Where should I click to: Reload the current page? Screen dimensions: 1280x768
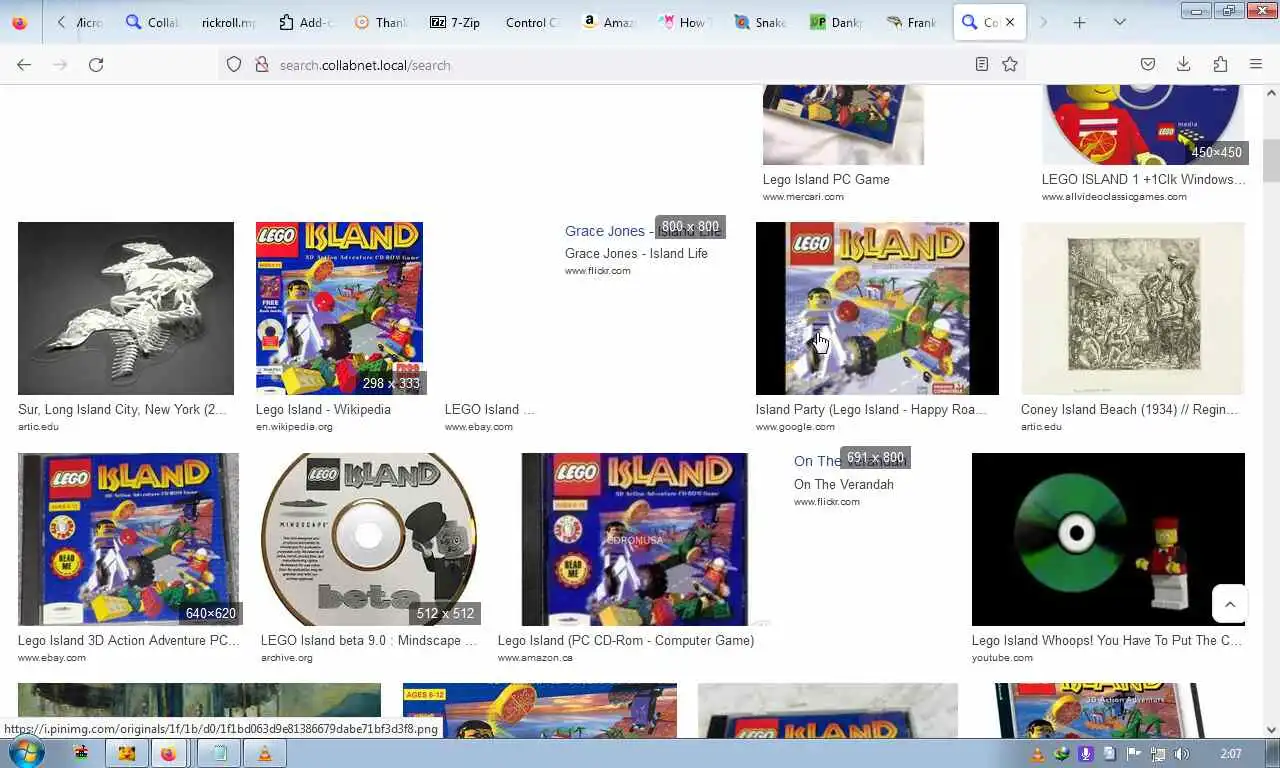[96, 65]
